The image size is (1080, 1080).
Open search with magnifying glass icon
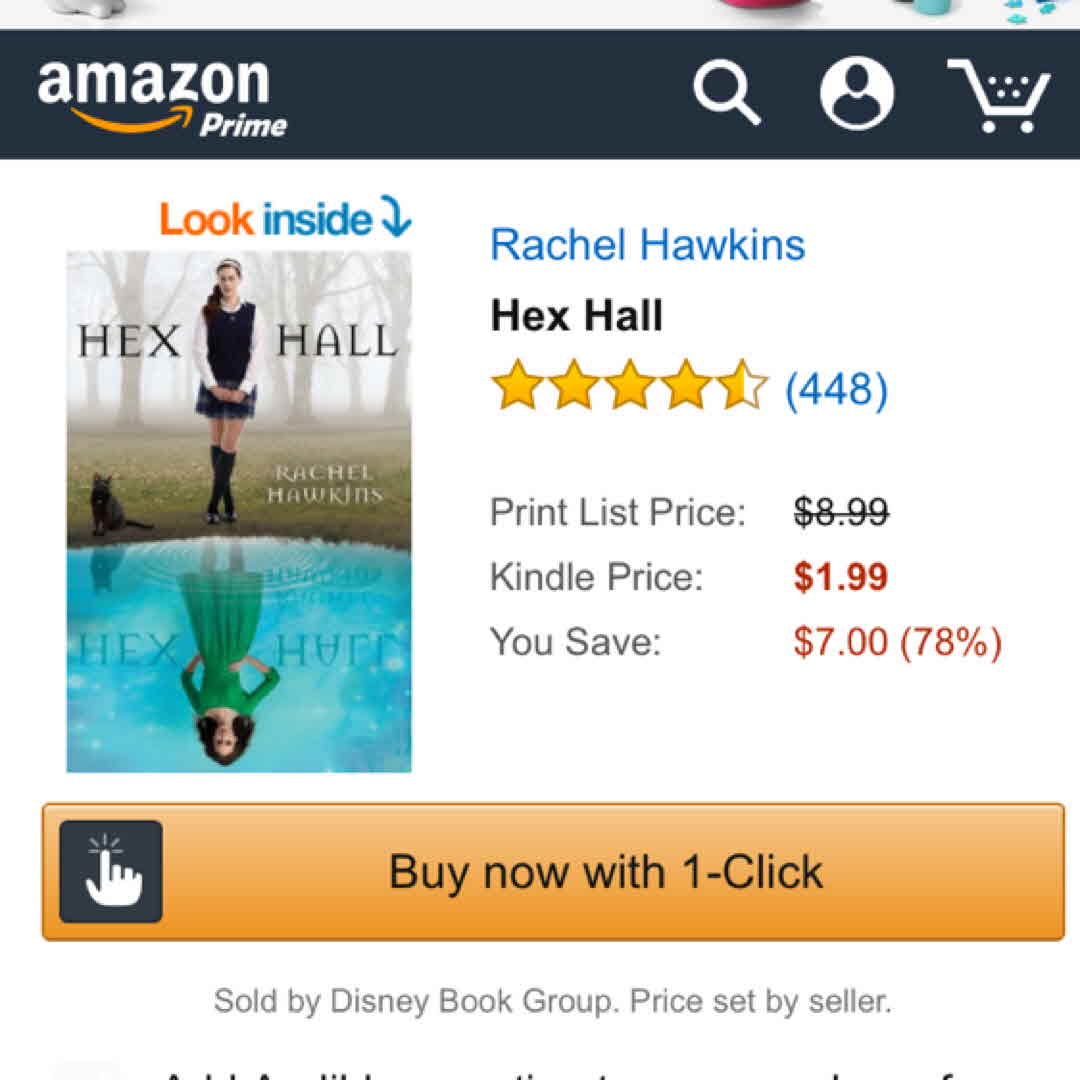(727, 92)
